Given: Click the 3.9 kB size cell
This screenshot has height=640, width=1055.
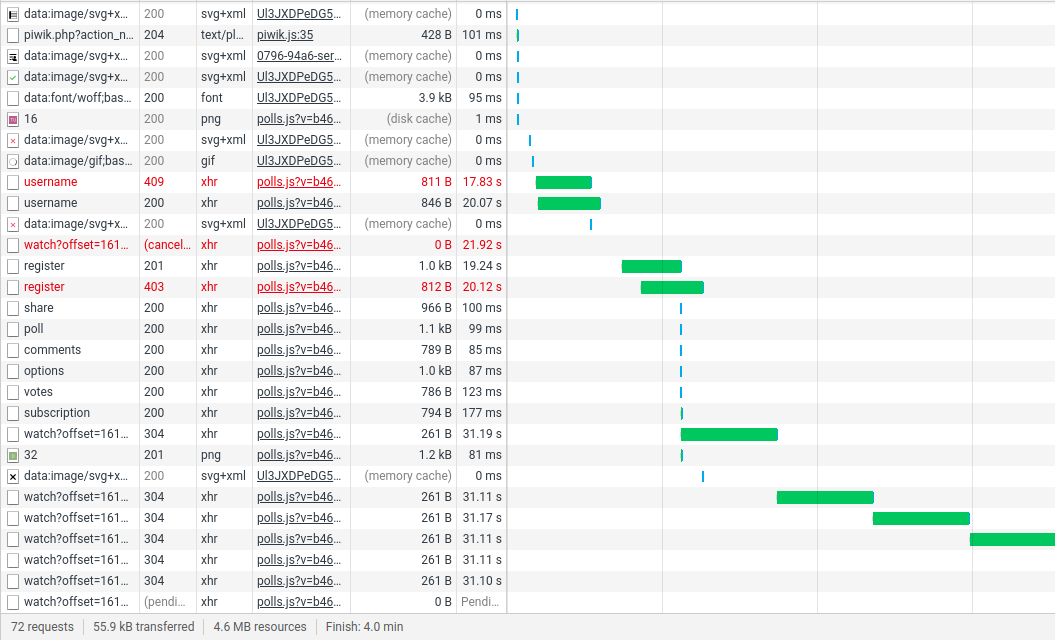Looking at the screenshot, I should click(x=435, y=98).
